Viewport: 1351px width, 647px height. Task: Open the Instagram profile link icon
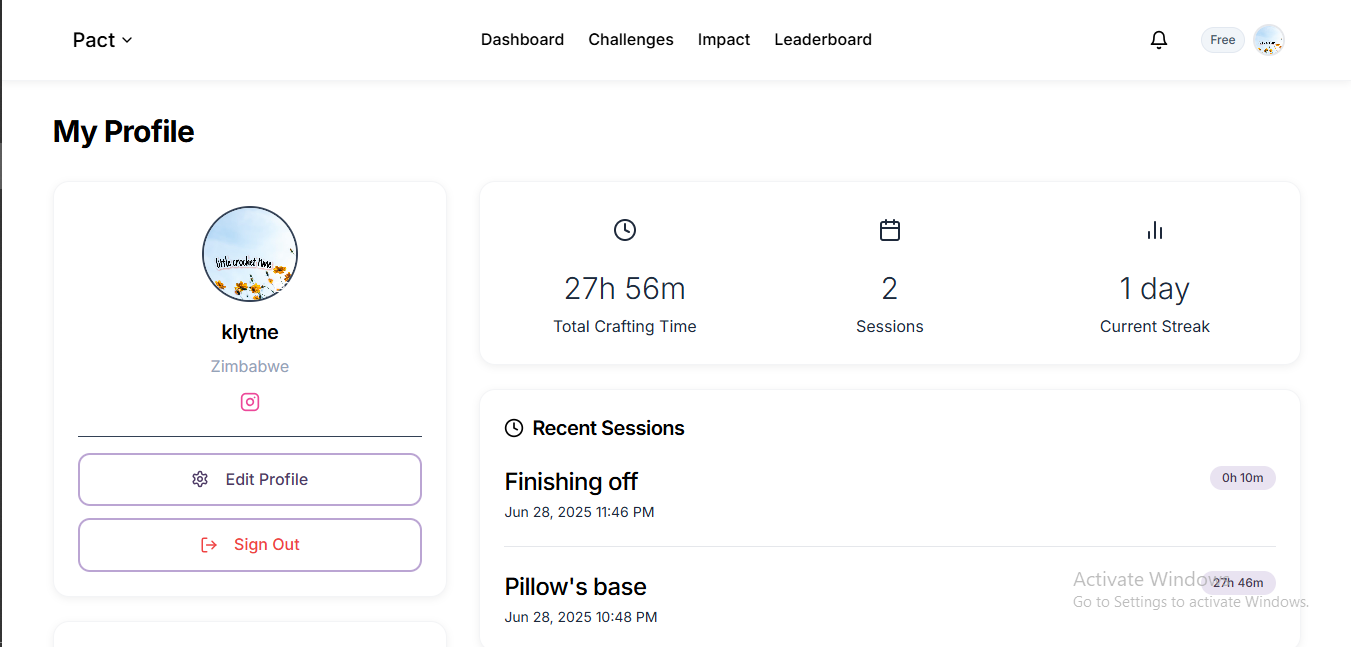pos(250,402)
